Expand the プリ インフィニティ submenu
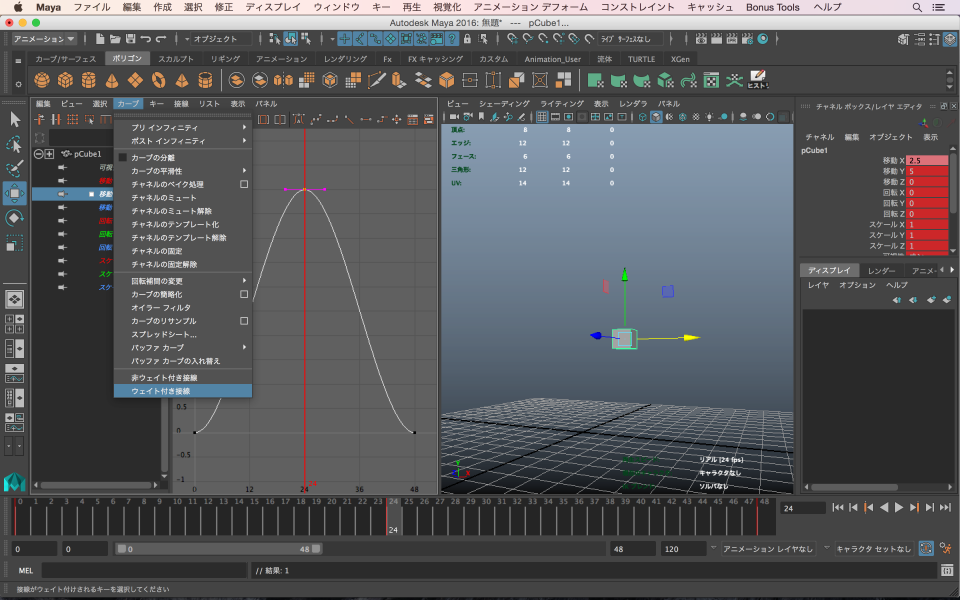The image size is (960, 600). coord(183,127)
